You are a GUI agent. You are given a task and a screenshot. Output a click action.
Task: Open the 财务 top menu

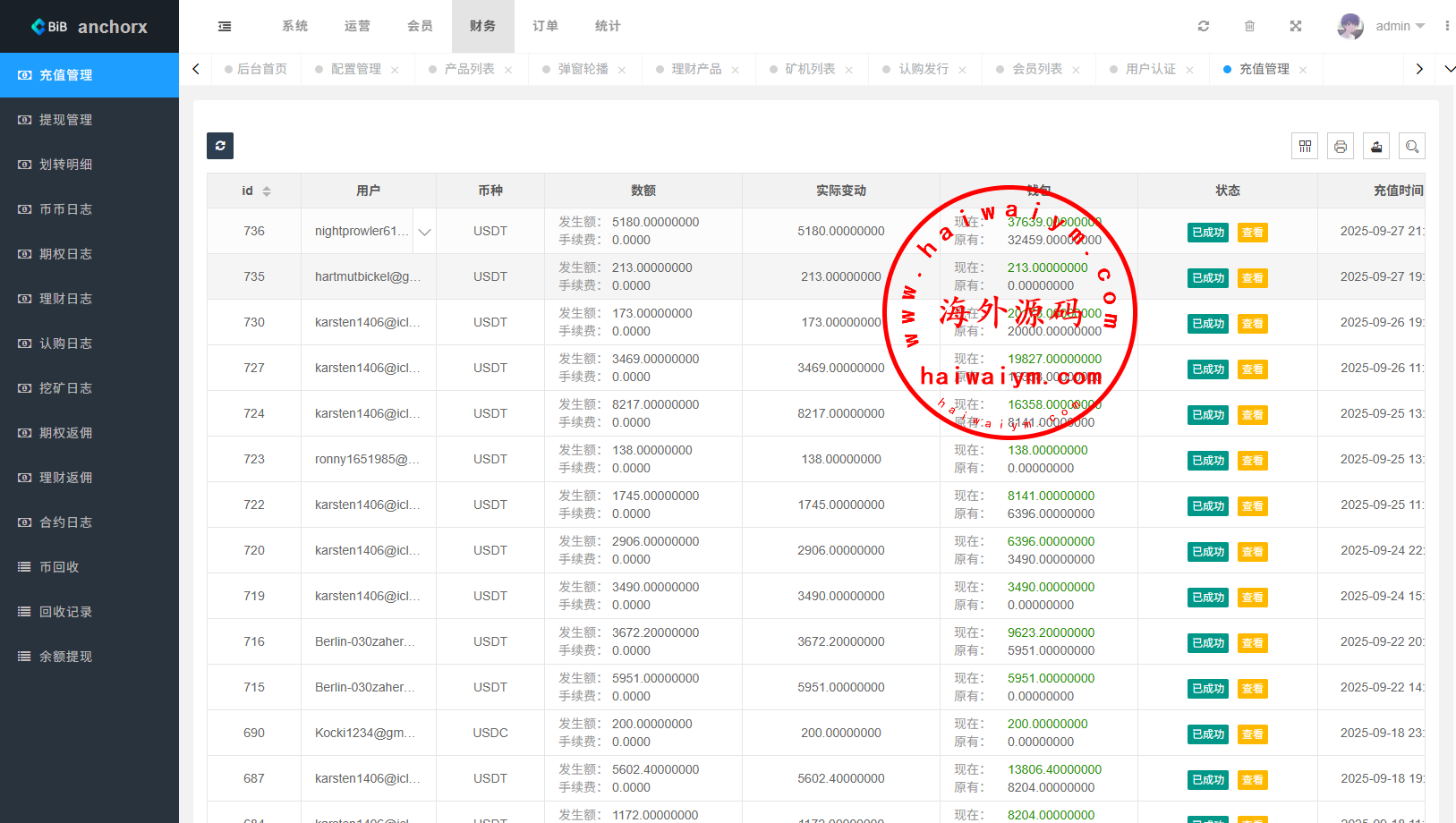coord(482,27)
